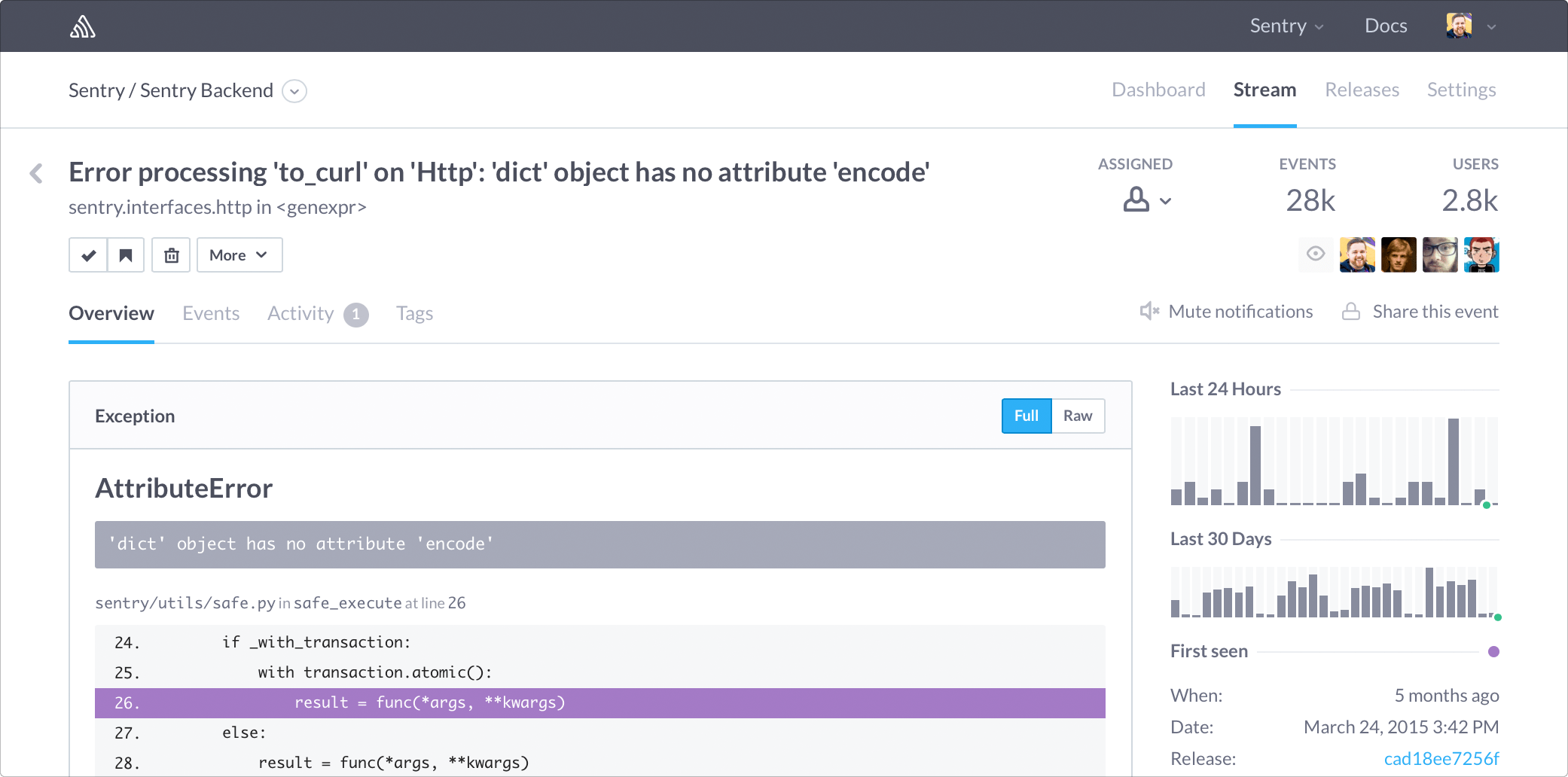The image size is (1568, 777).
Task: Click Mute notifications
Action: (x=1240, y=312)
